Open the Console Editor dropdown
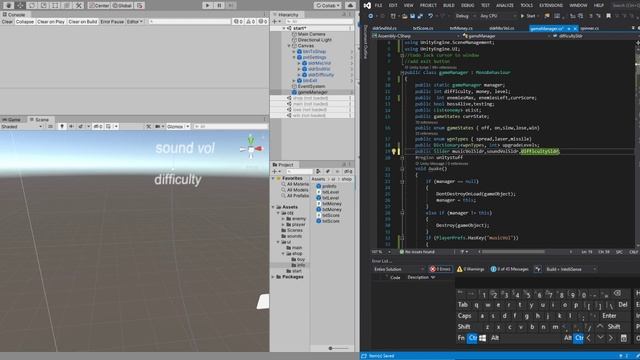The image size is (640, 360). (x=135, y=21)
